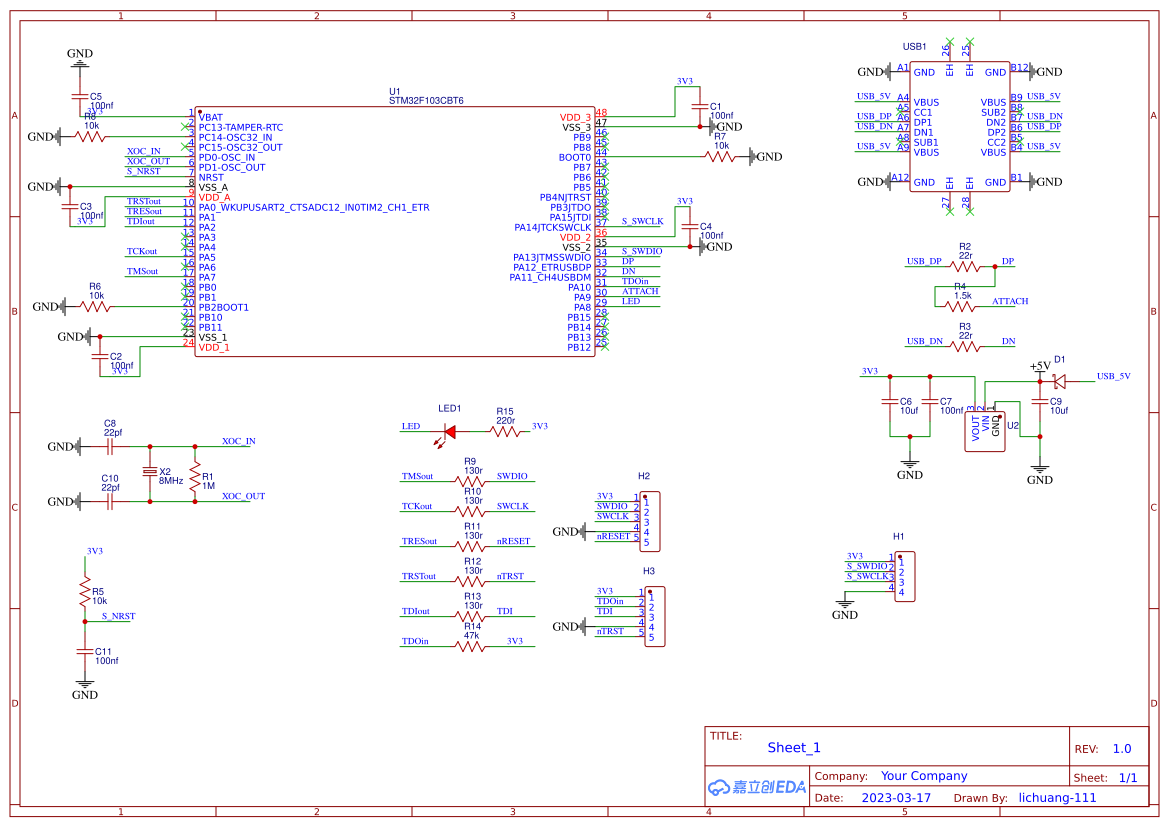Click the +5V power label
1169x827 pixels.
(1040, 366)
